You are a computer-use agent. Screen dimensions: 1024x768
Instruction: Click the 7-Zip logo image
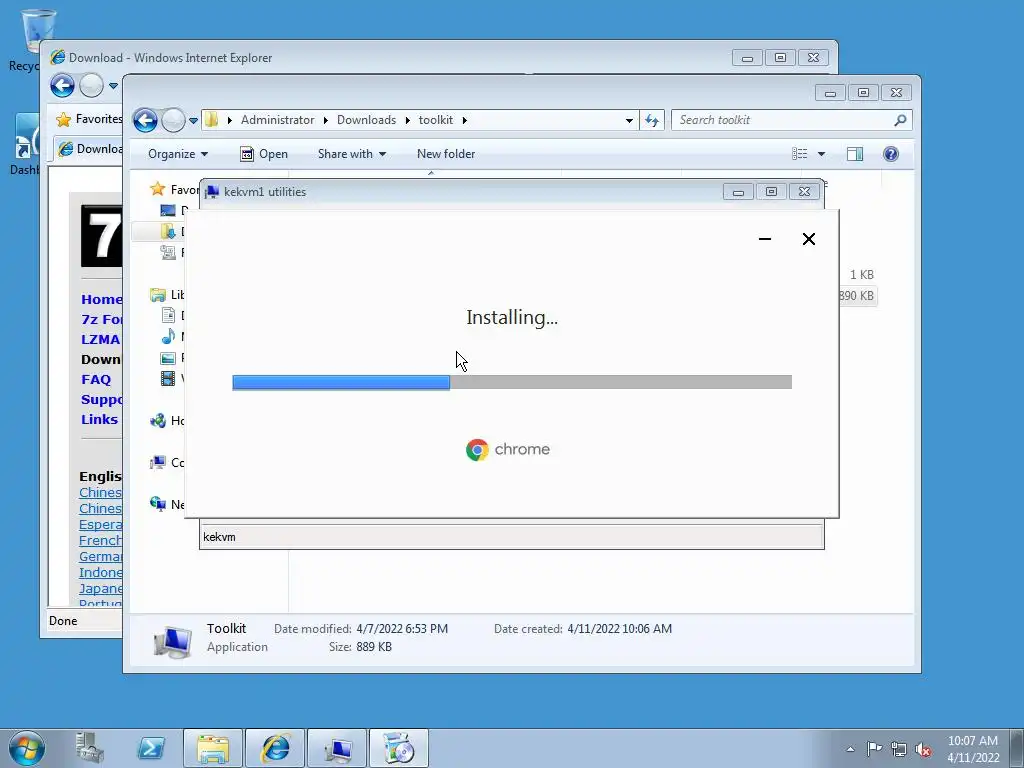101,236
